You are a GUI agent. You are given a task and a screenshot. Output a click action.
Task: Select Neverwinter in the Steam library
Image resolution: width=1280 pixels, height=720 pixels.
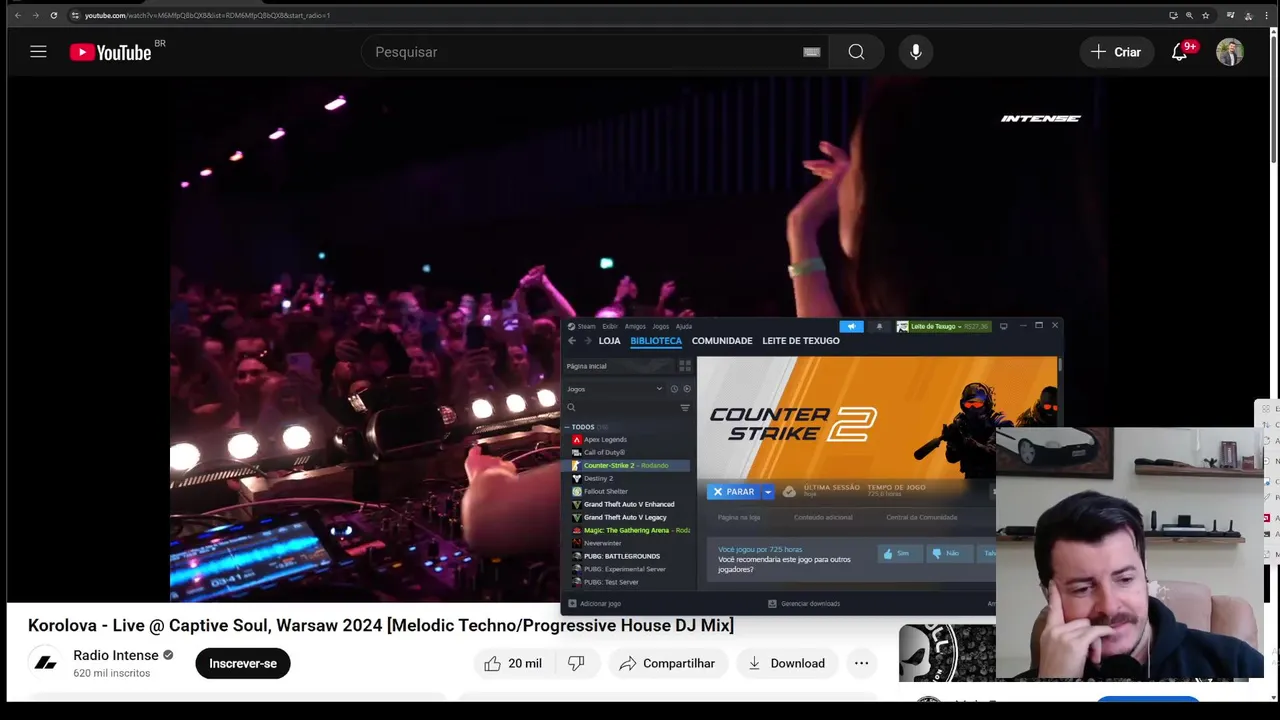(x=602, y=543)
